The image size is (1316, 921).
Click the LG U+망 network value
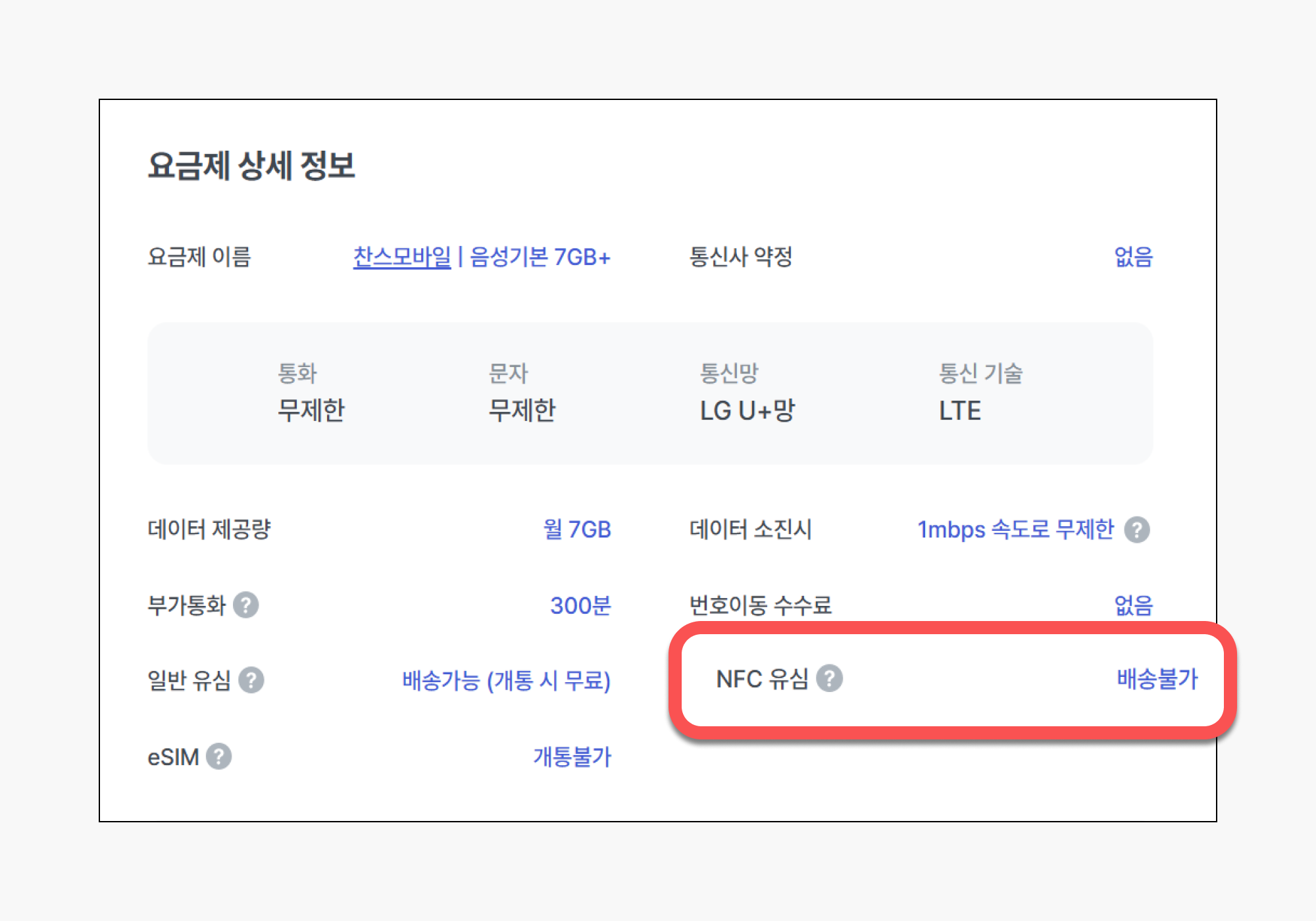click(x=747, y=411)
